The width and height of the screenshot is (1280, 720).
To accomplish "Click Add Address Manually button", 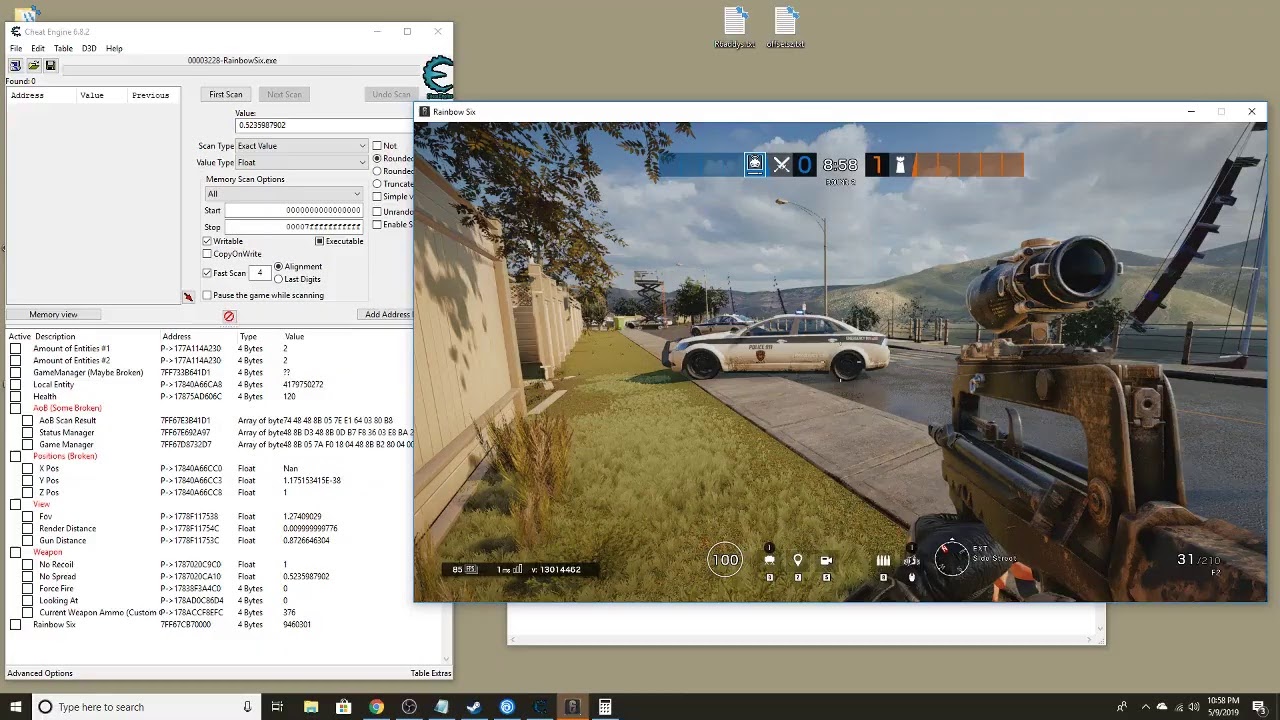I will click(388, 314).
